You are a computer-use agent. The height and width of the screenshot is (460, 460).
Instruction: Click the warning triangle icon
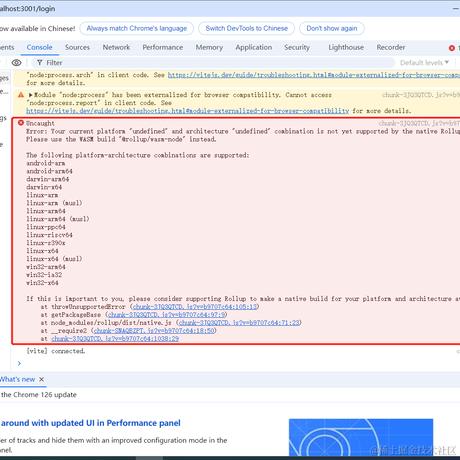click(x=21, y=95)
